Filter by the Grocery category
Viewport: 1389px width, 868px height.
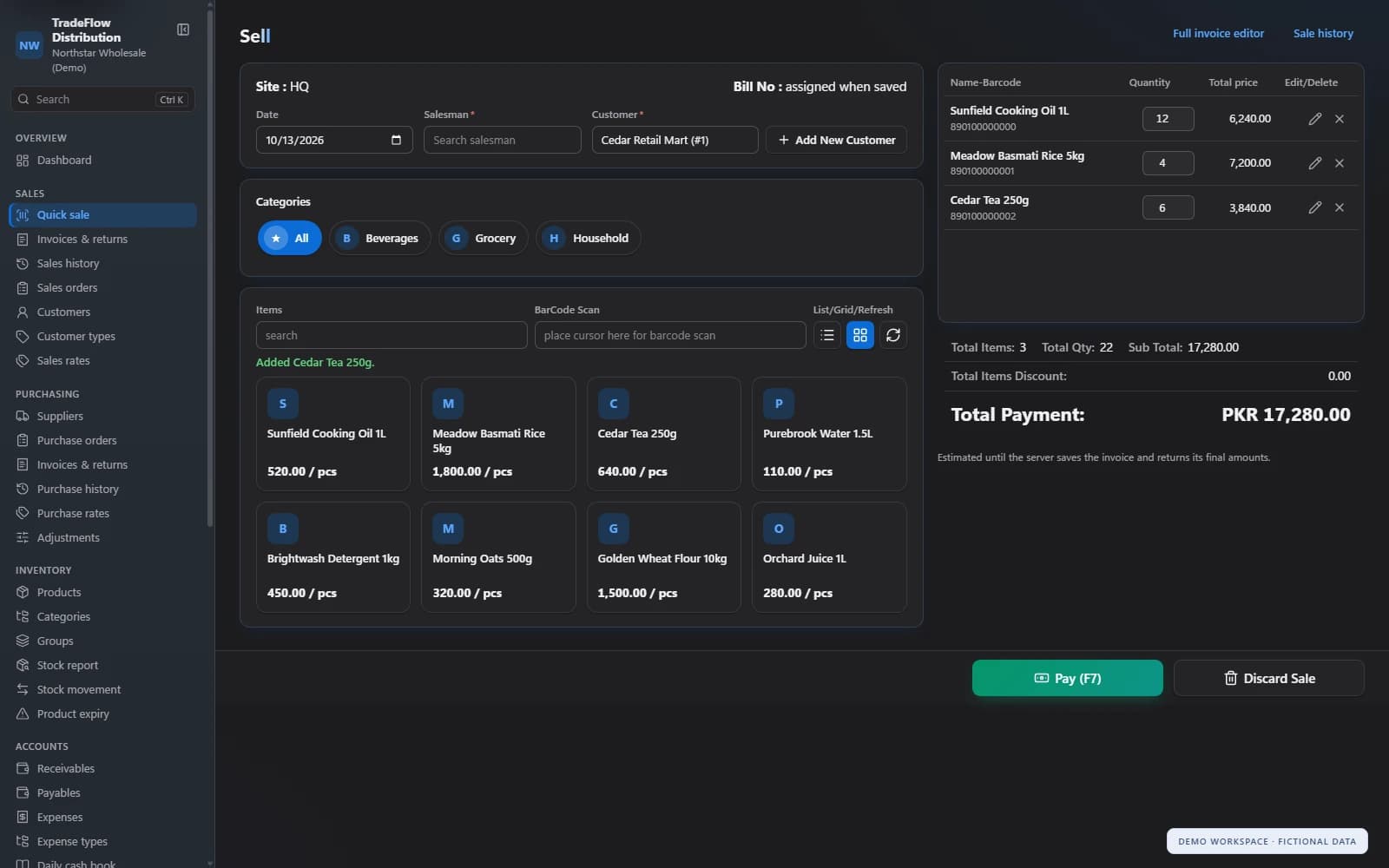coord(484,238)
